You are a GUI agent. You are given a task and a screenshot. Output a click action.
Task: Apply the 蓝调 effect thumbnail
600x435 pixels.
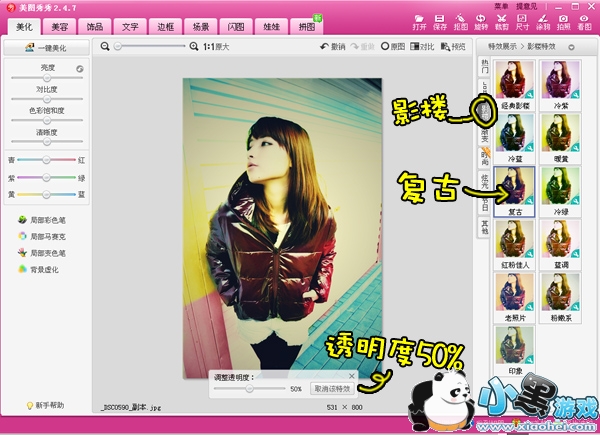click(561, 244)
